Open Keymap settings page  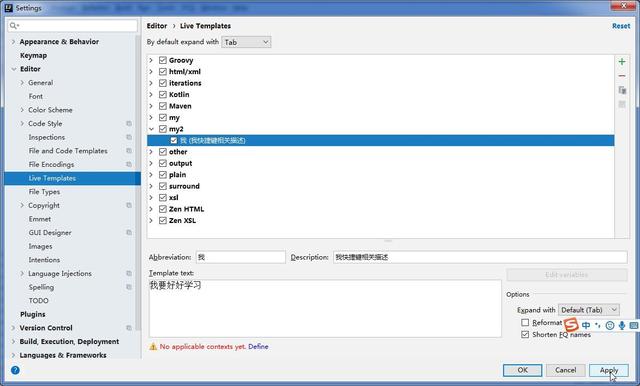33,55
